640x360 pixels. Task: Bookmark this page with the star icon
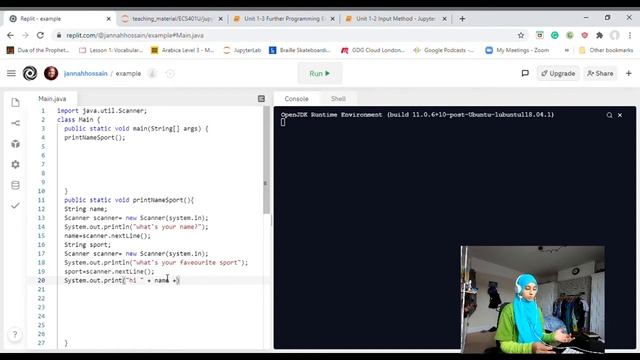tap(521, 36)
